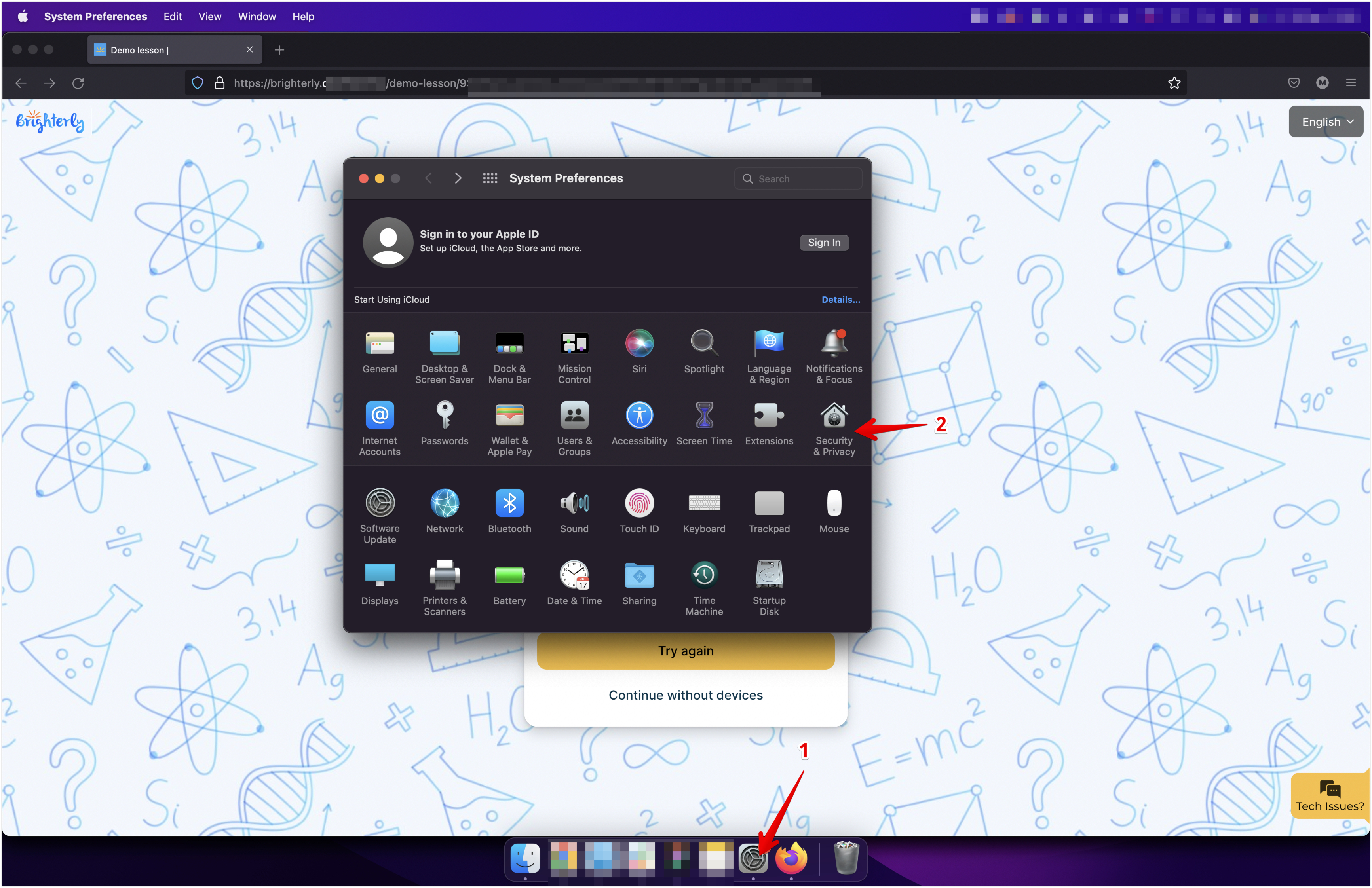Open Wallet & Apple Pay pane
This screenshot has height=888, width=1372.
coord(509,429)
